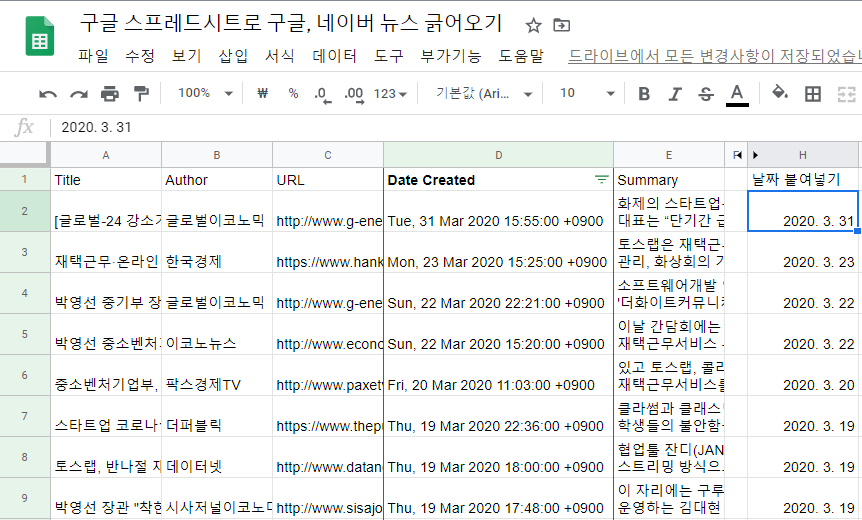This screenshot has width=862, height=520.
Task: Activate the paint format tool
Action: [141, 93]
